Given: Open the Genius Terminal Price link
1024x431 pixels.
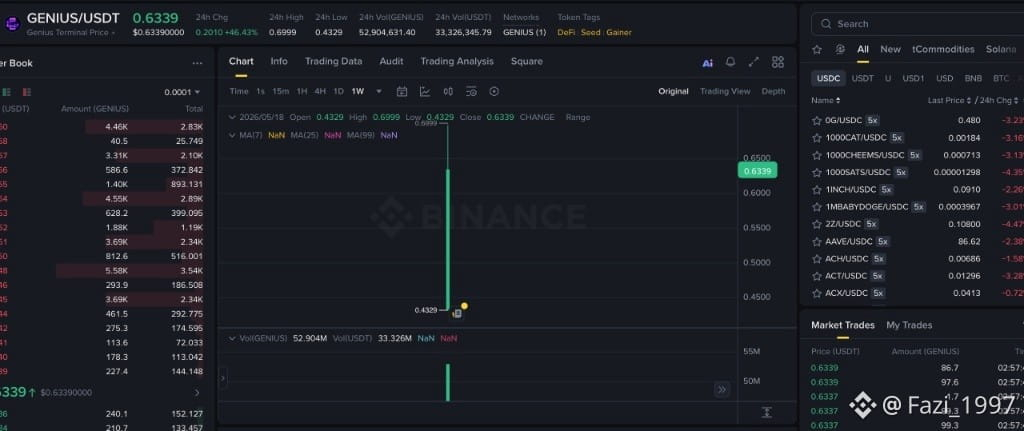Looking at the screenshot, I should tap(71, 33).
